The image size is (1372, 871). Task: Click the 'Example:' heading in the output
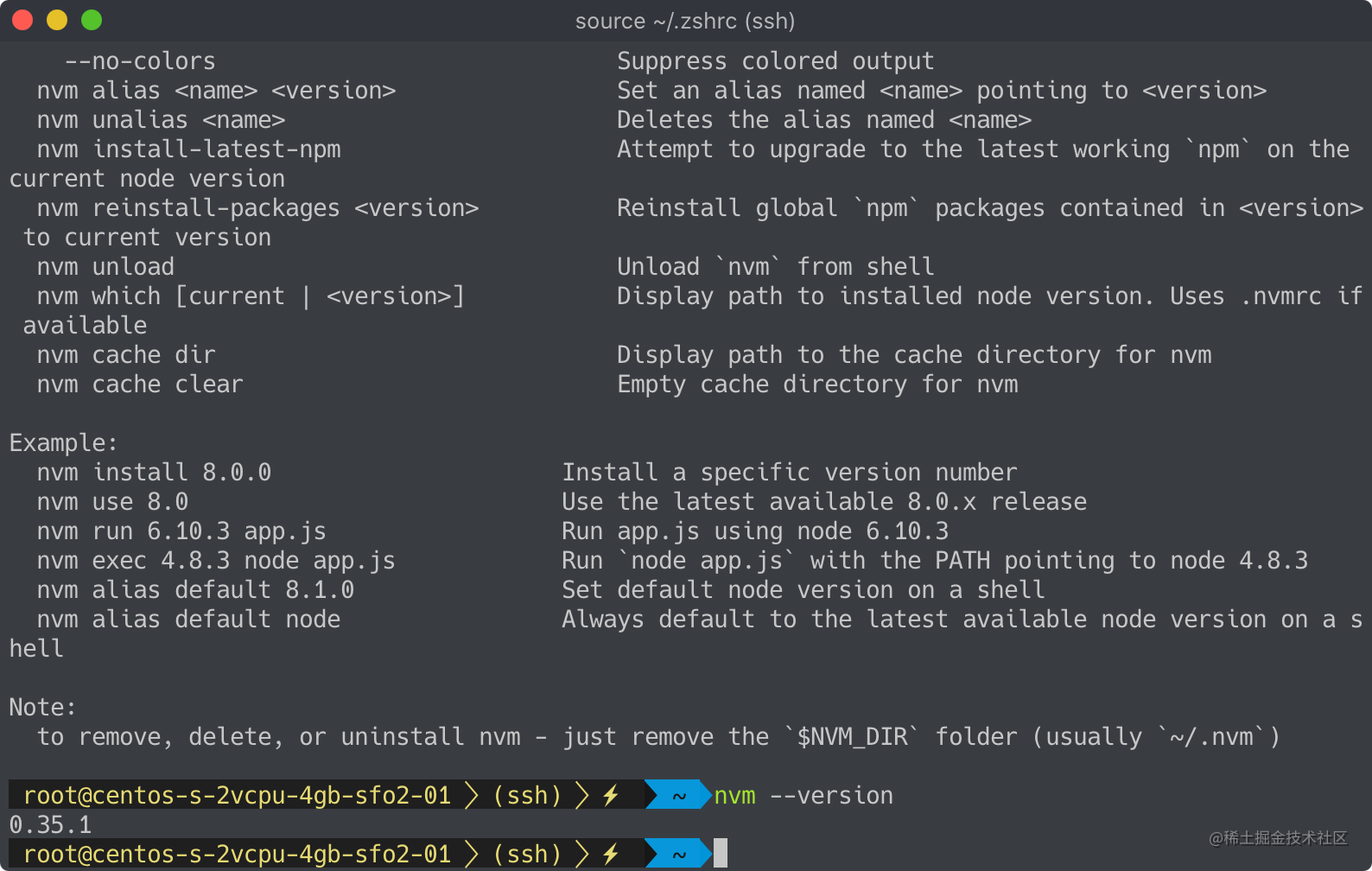point(62,442)
